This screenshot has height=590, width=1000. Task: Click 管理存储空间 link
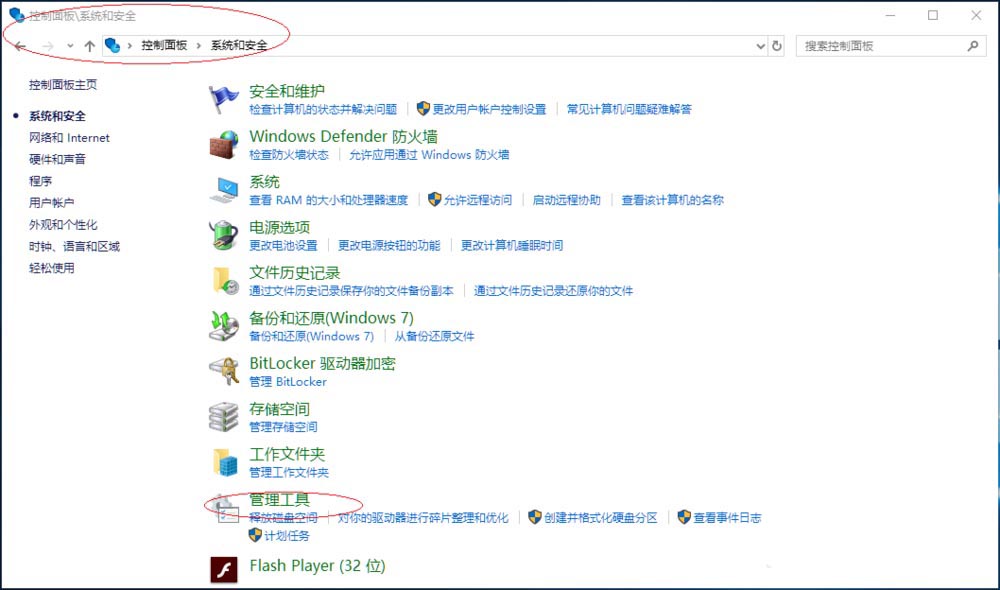pos(283,427)
